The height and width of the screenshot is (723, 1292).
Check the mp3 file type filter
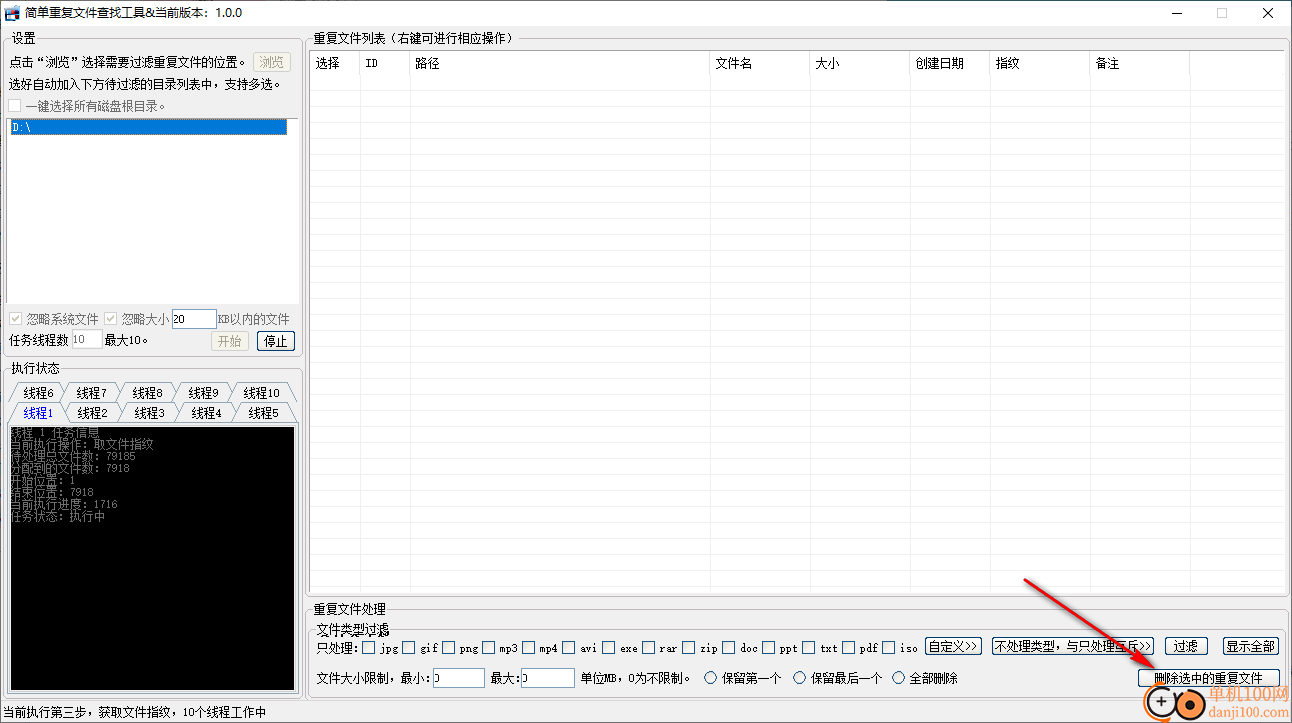(489, 647)
